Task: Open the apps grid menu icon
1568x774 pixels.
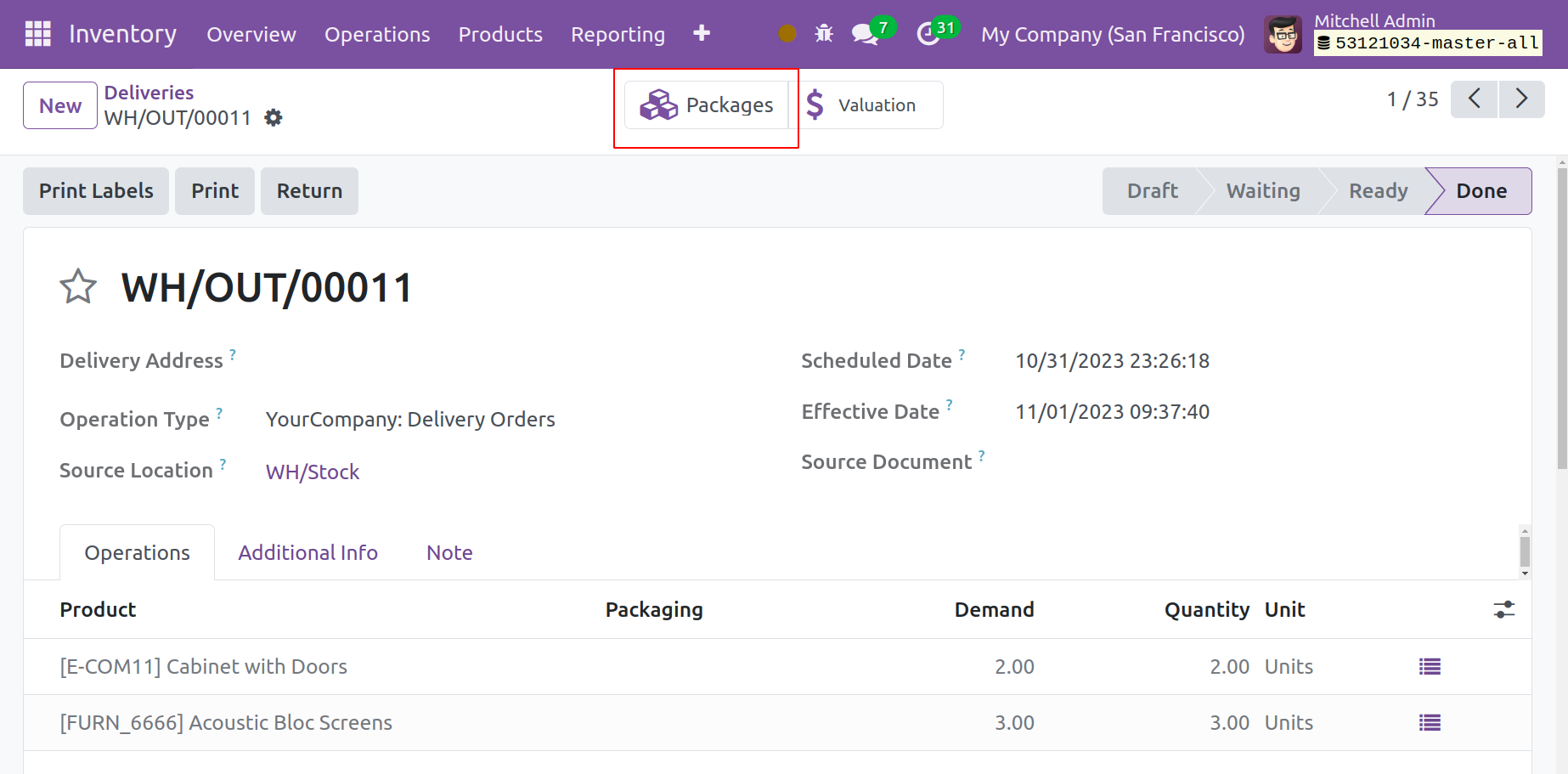Action: 38,34
